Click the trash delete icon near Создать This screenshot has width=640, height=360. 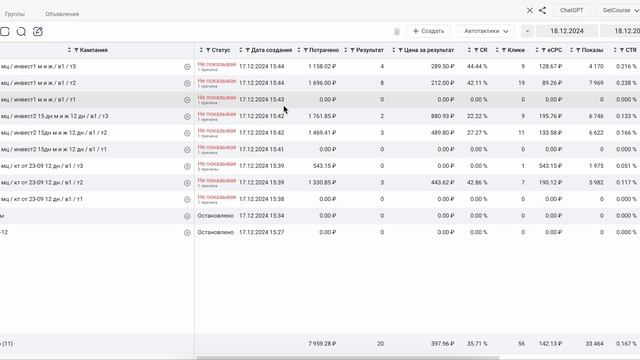[397, 31]
